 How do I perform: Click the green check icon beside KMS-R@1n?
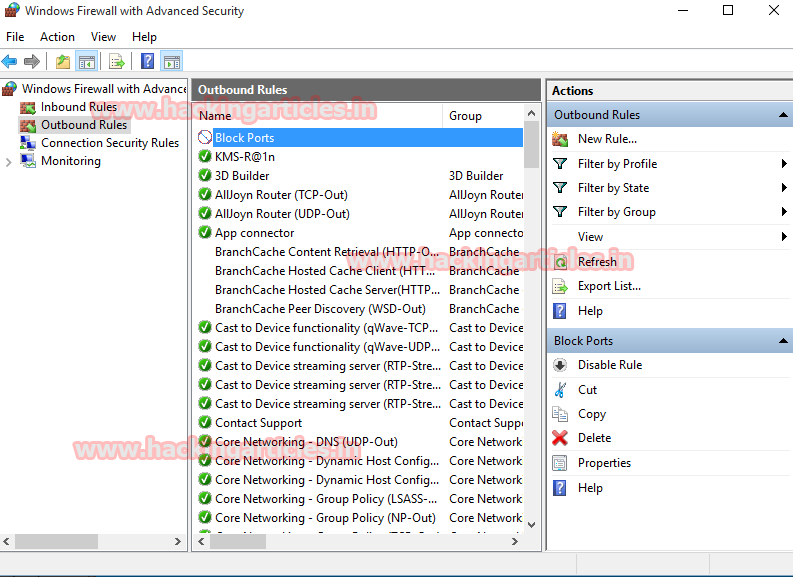pyautogui.click(x=205, y=156)
